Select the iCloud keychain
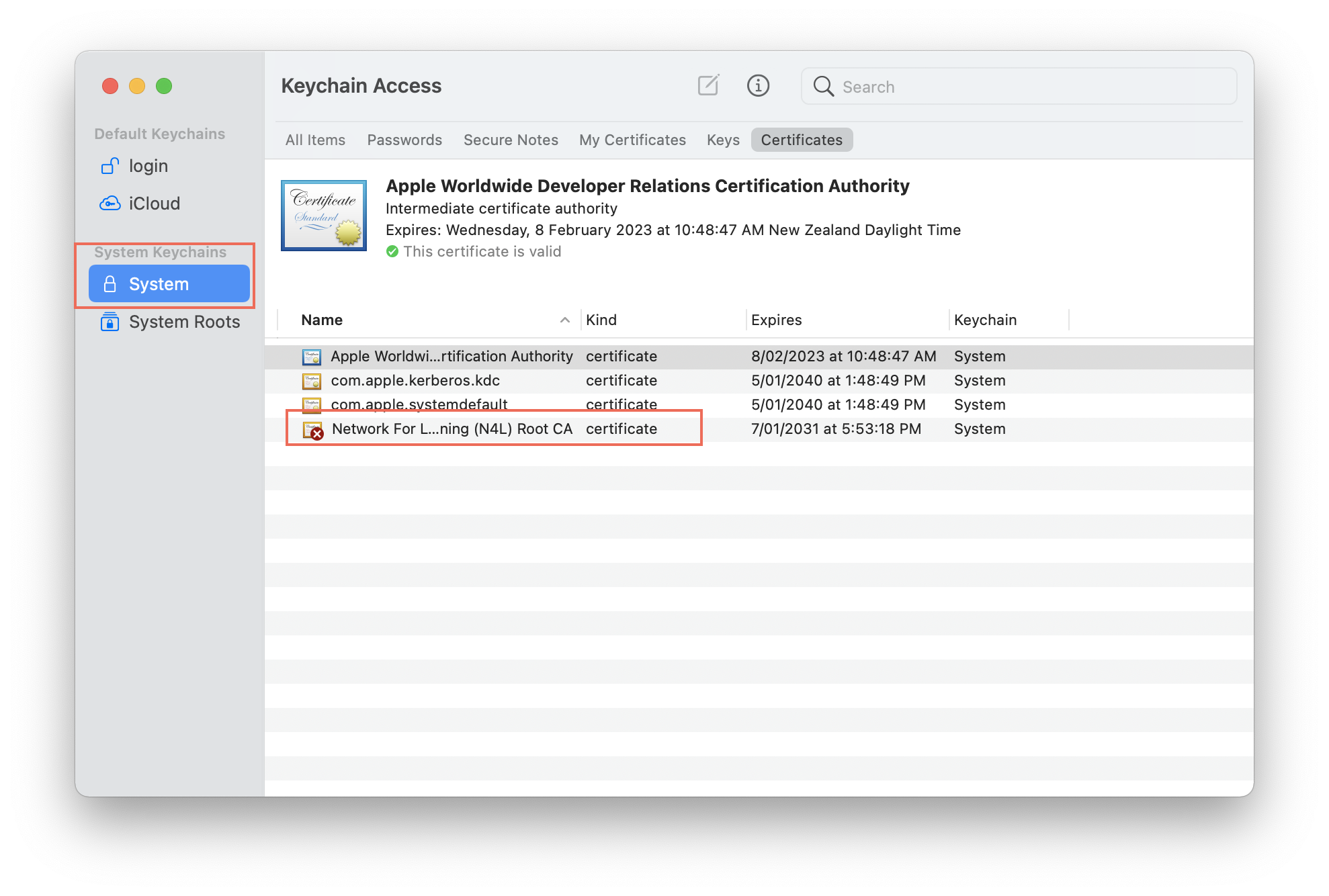The image size is (1329, 896). tap(169, 204)
